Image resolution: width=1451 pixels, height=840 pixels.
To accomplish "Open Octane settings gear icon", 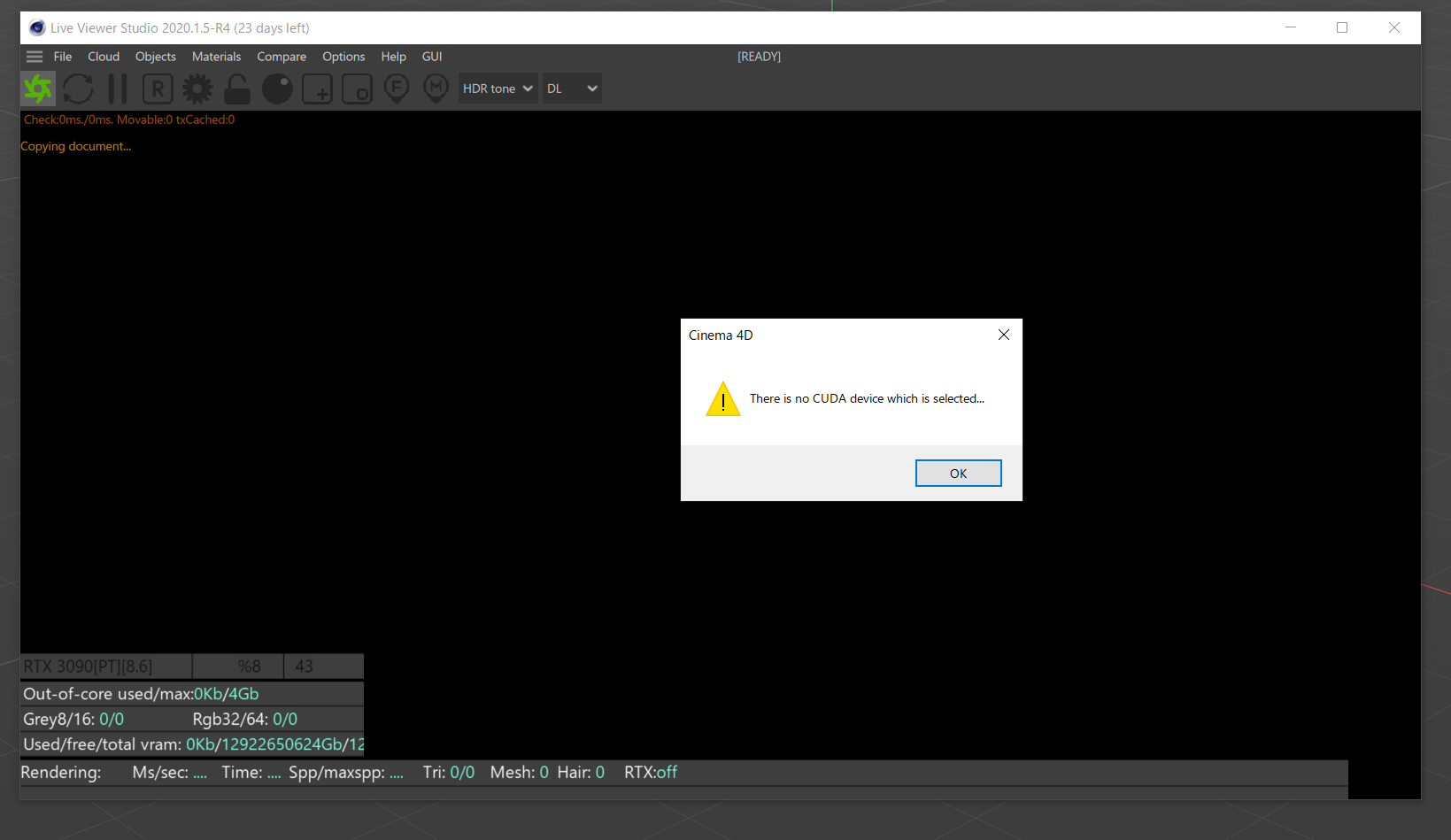I will tap(197, 89).
